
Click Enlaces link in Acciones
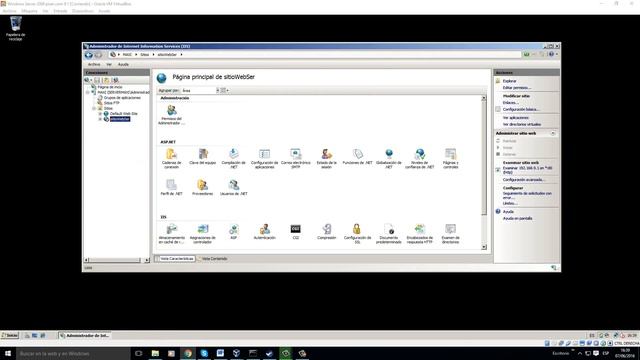click(x=511, y=102)
